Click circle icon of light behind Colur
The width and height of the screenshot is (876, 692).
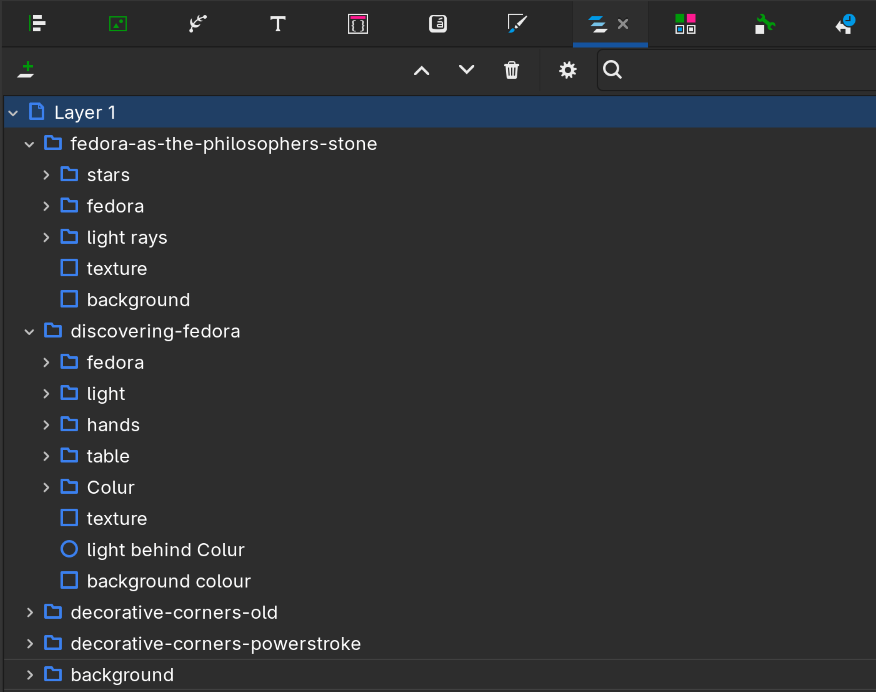click(69, 550)
